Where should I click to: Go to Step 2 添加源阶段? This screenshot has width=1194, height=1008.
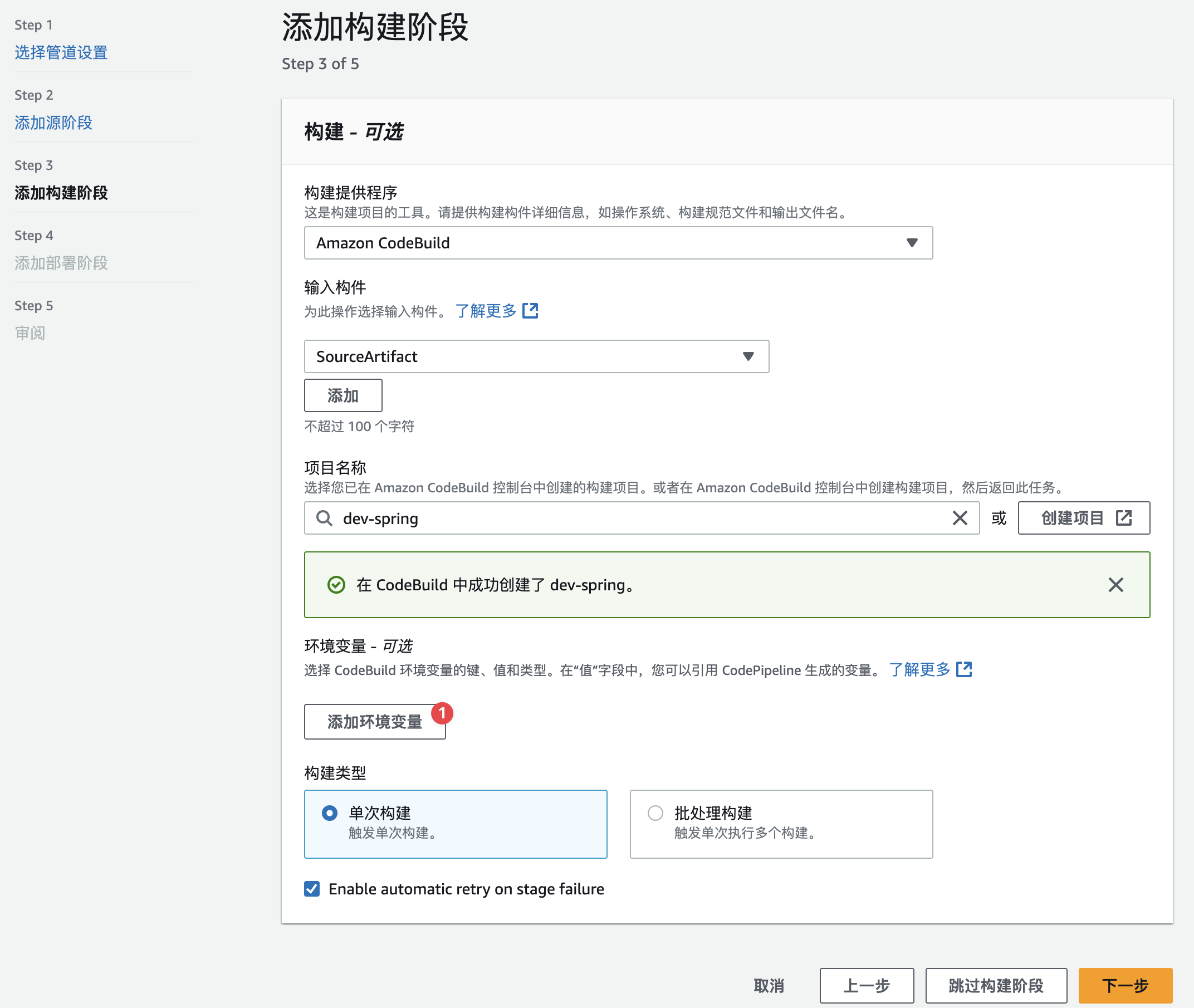point(53,123)
